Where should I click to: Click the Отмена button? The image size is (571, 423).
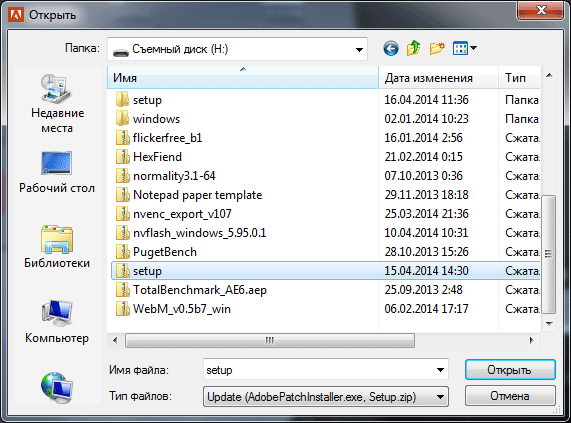510,396
